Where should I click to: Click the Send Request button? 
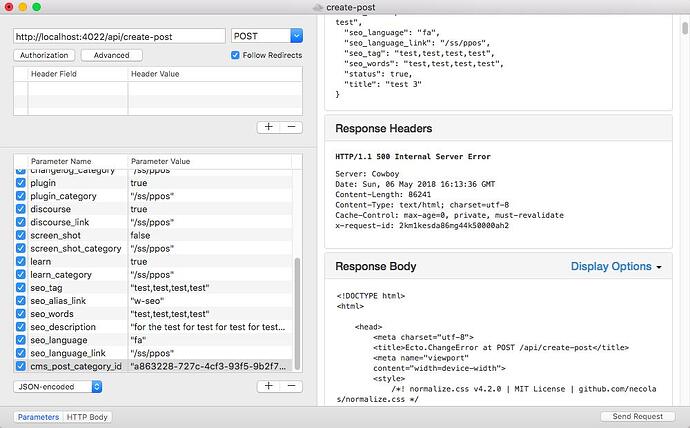[x=638, y=416]
